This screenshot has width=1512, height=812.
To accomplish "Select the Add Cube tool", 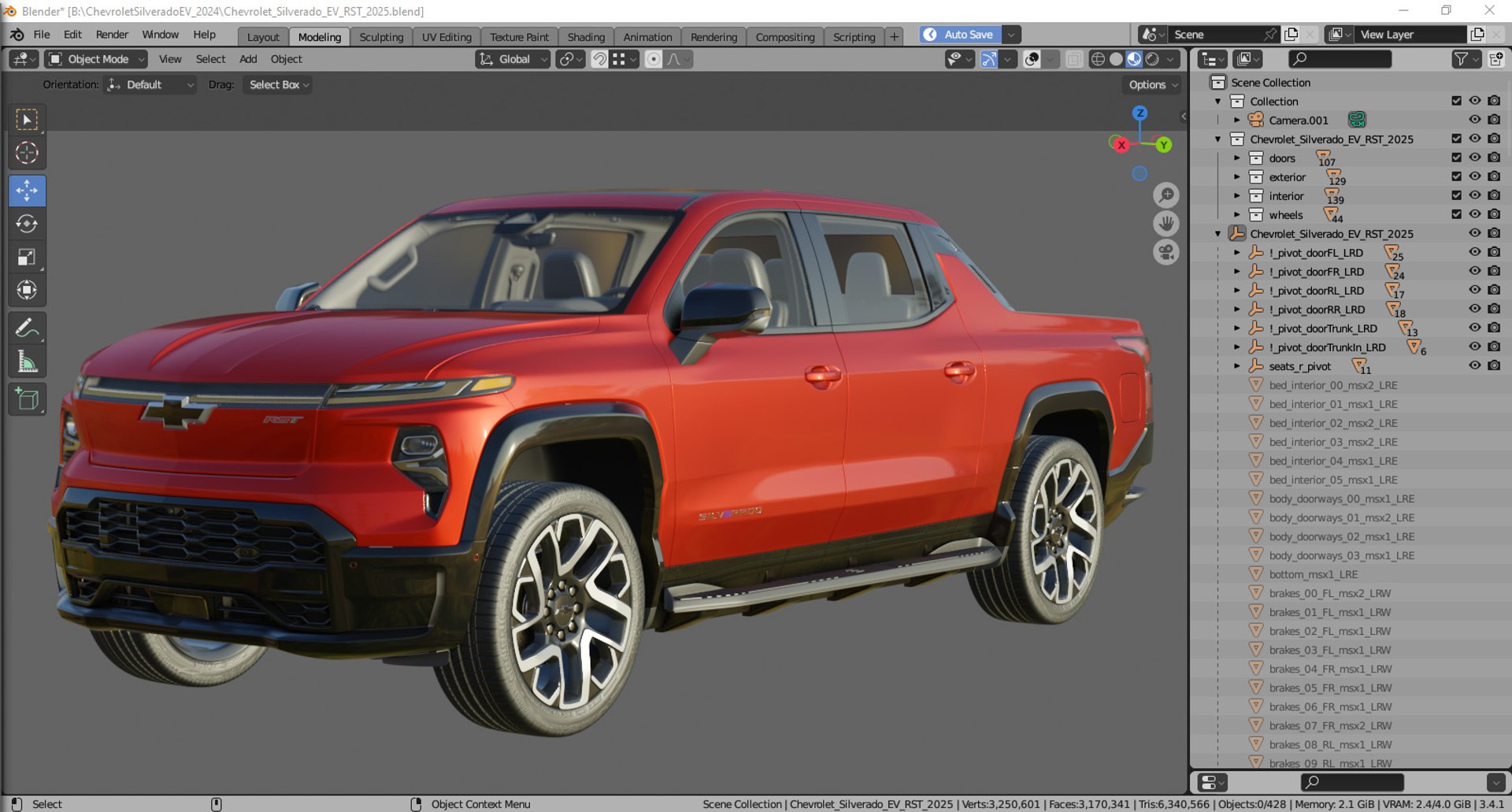I will [x=27, y=399].
